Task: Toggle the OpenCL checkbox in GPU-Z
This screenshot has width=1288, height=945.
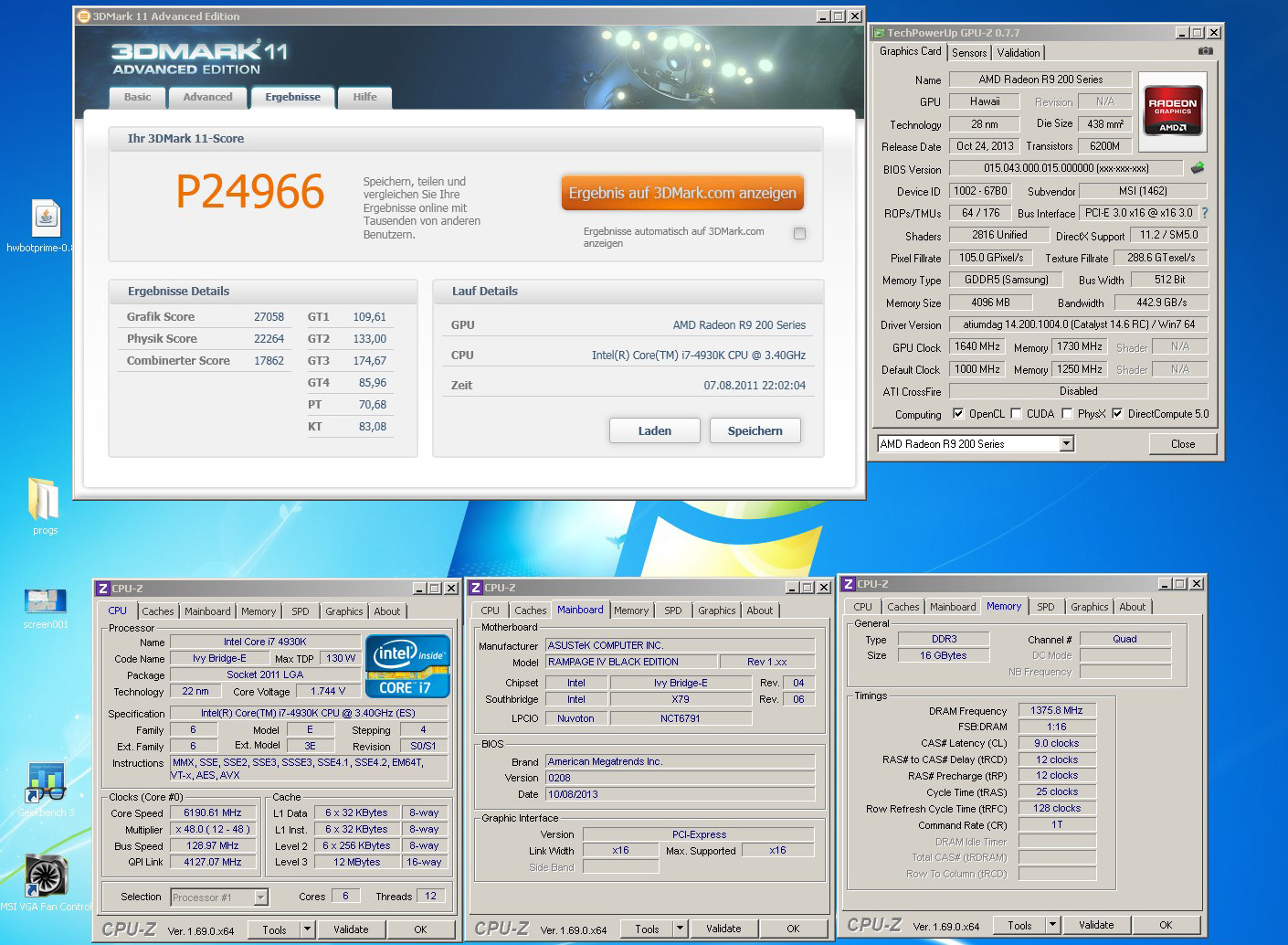Action: 957,414
